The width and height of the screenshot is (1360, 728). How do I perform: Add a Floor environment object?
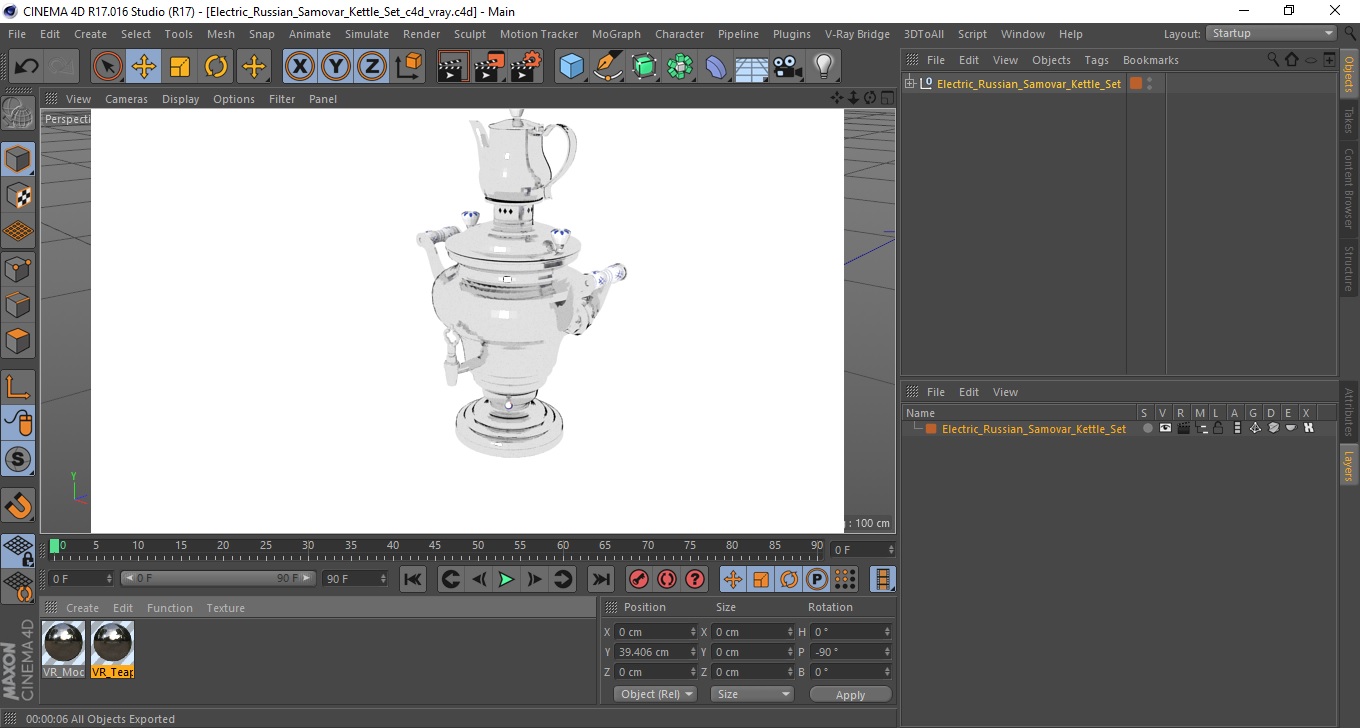point(752,67)
